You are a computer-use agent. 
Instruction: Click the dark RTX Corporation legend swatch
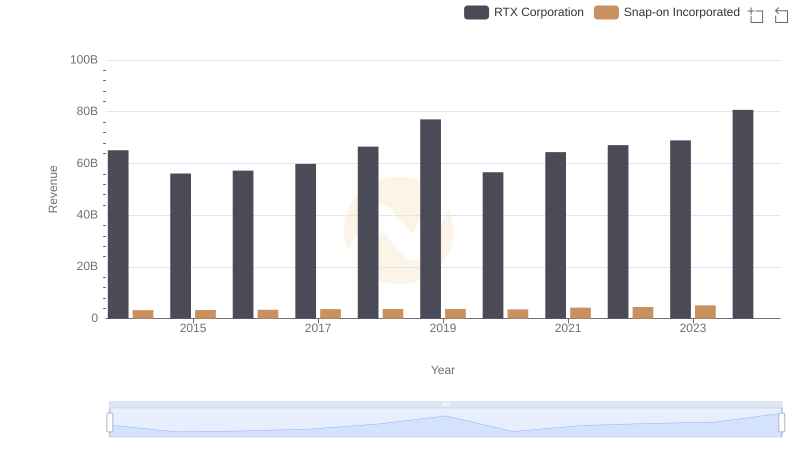coord(477,12)
